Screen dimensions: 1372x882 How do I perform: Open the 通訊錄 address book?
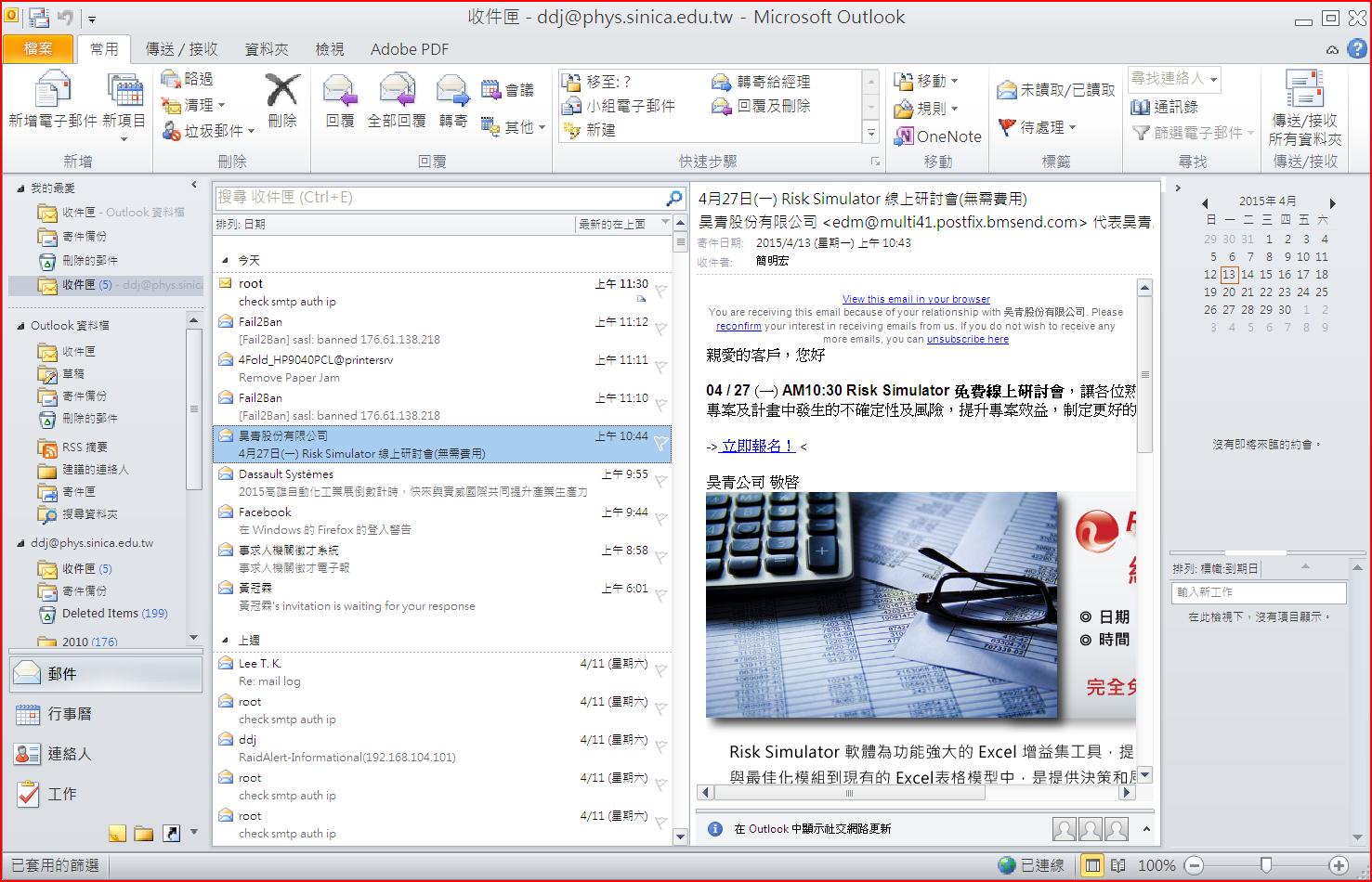(1165, 107)
